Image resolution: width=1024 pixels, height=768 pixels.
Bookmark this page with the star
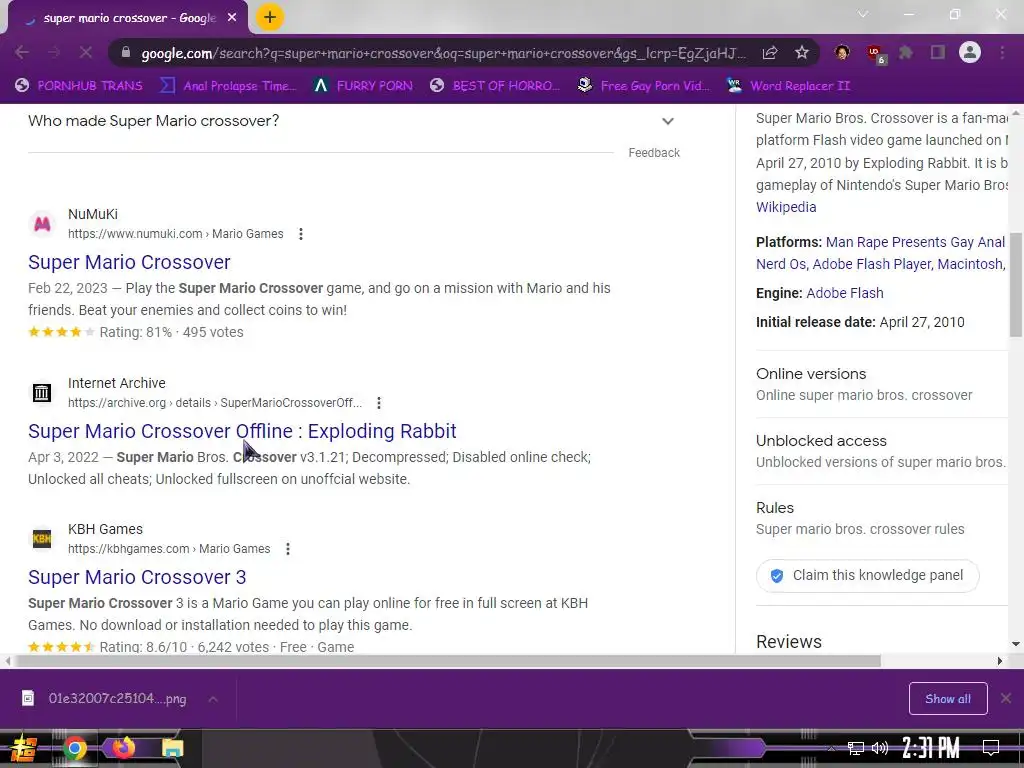802,52
